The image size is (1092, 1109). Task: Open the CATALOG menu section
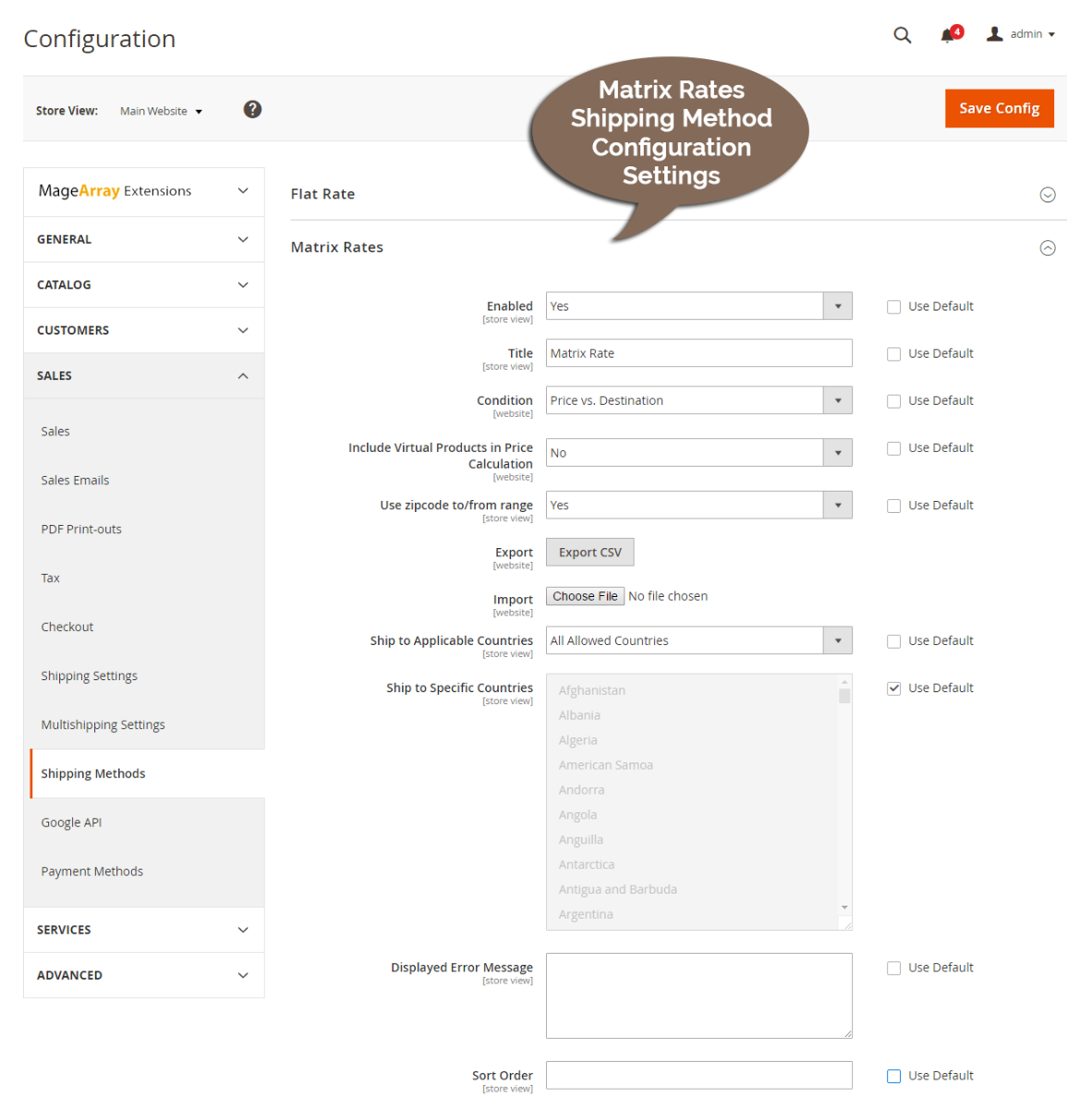143,285
